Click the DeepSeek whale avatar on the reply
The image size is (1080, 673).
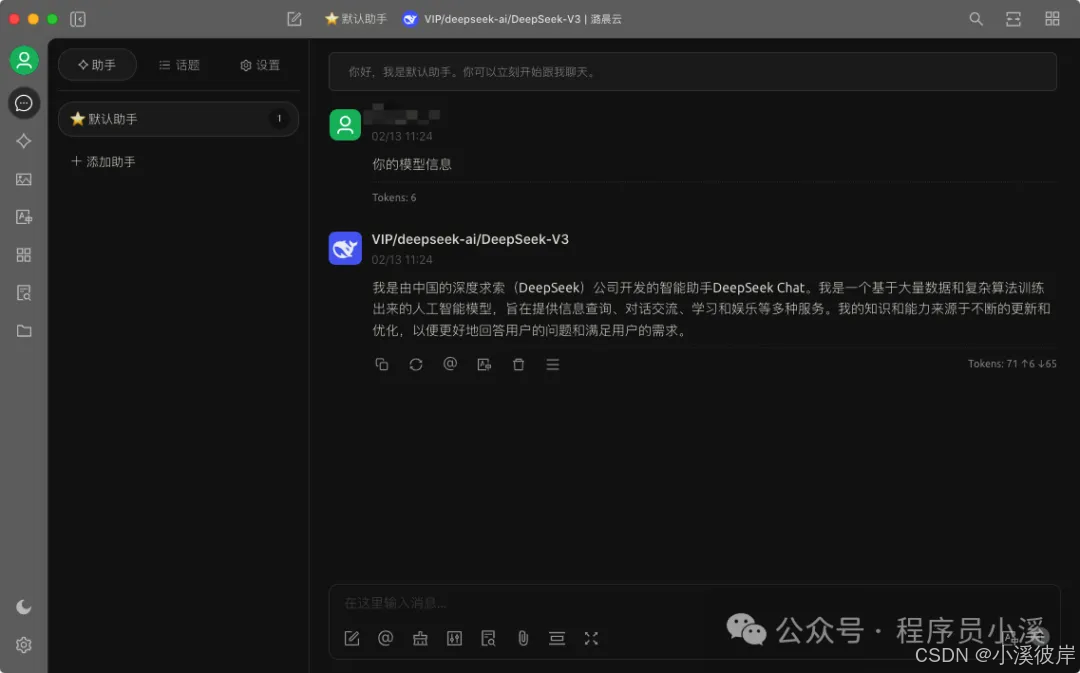[345, 248]
